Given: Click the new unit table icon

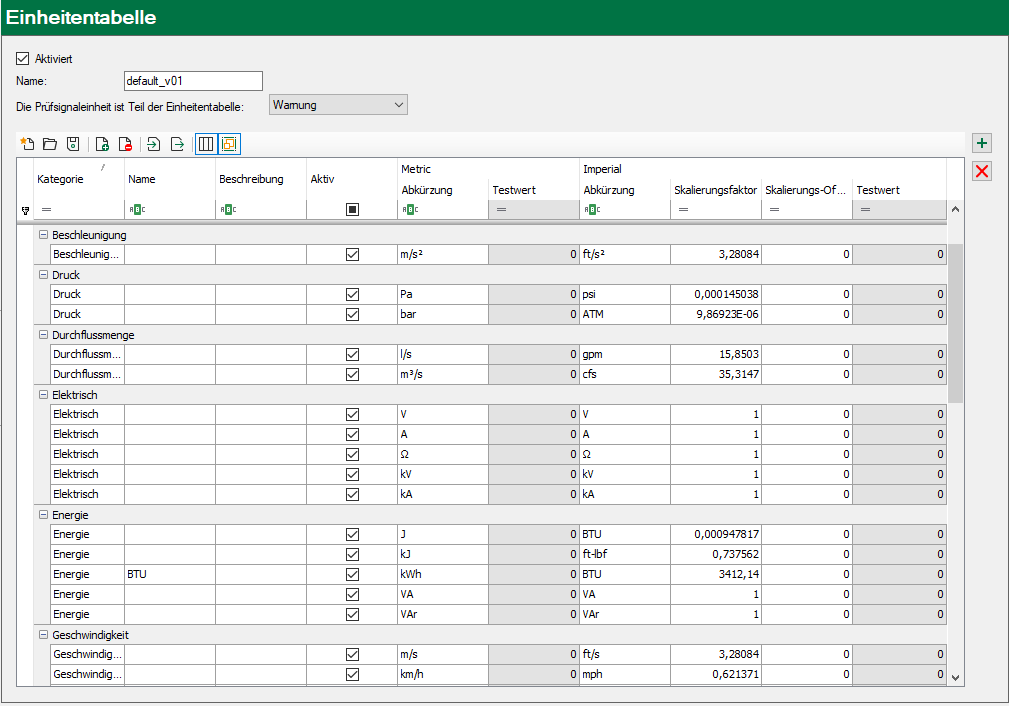Looking at the screenshot, I should coord(28,144).
